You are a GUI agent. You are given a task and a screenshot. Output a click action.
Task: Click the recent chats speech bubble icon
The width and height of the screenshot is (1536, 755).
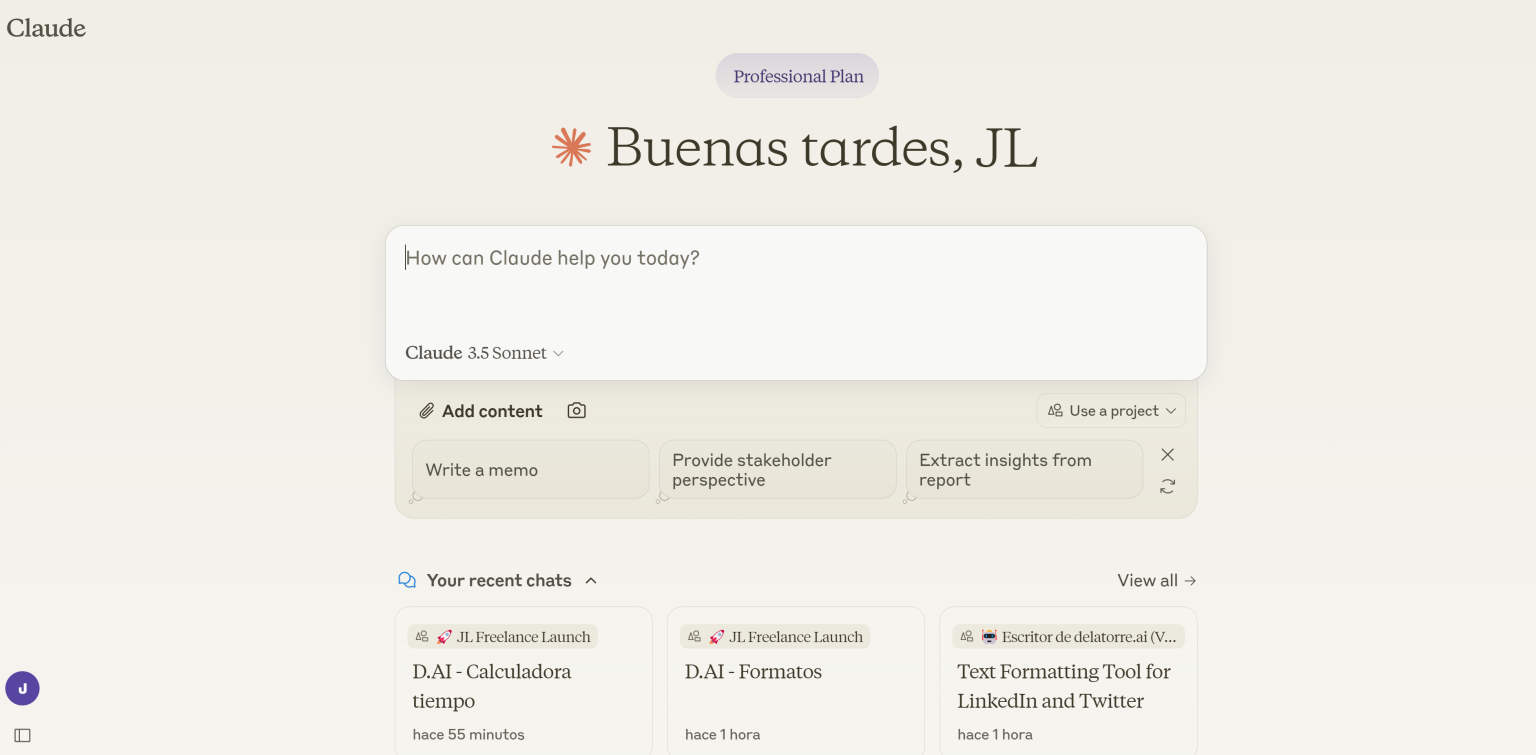pyautogui.click(x=407, y=580)
